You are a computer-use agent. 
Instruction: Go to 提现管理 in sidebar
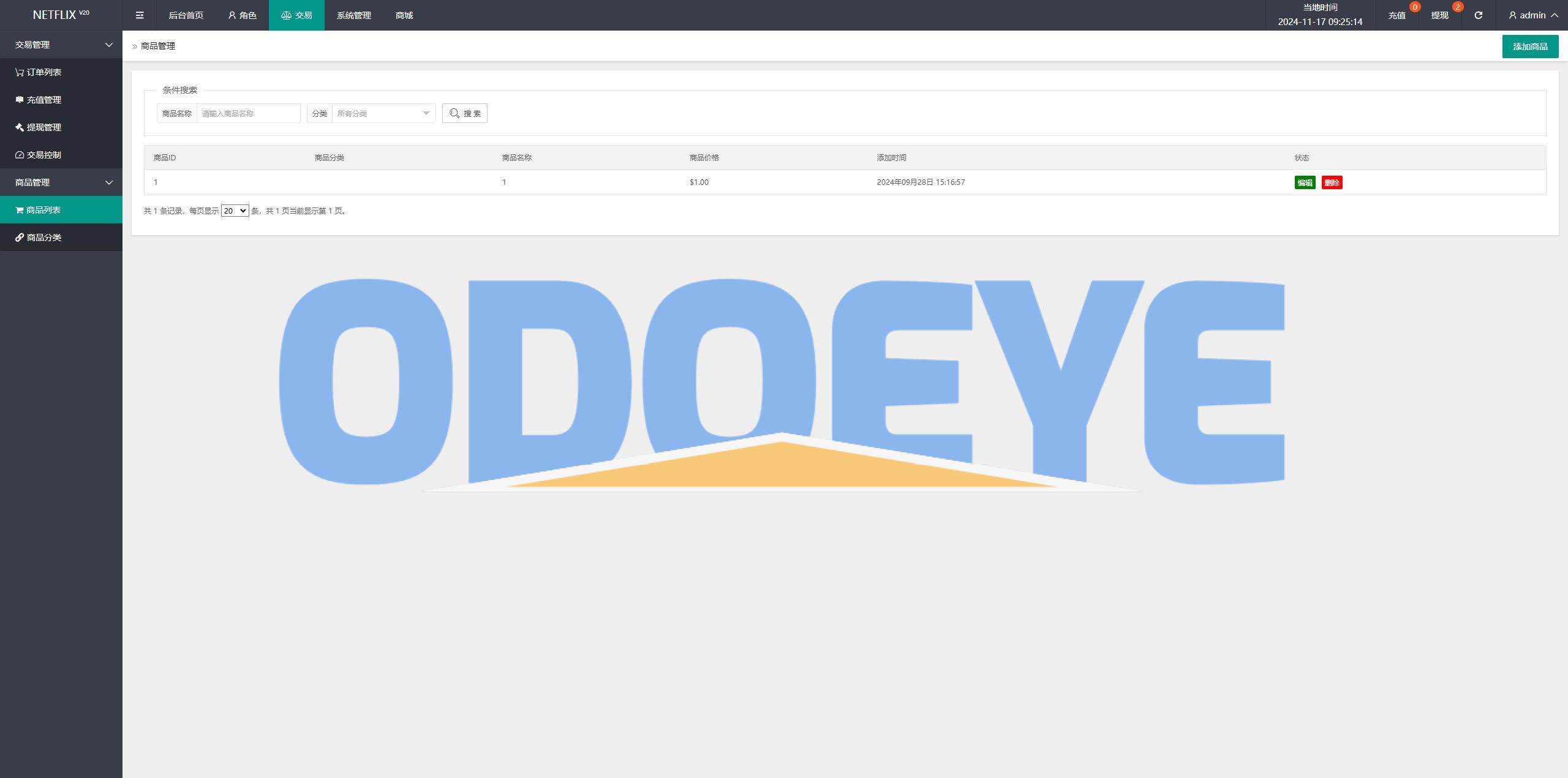[x=61, y=127]
